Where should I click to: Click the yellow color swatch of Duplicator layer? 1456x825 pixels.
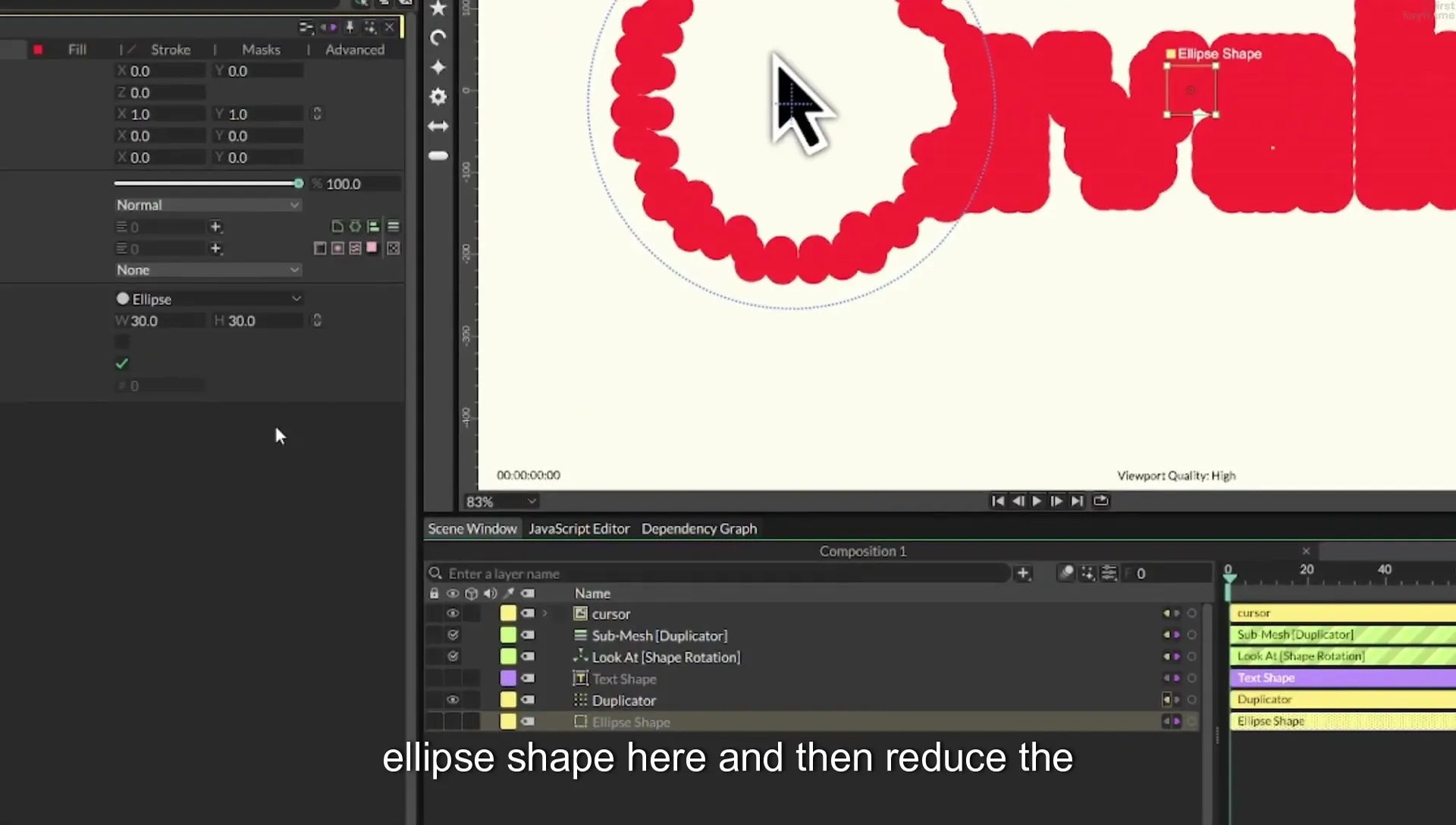pos(508,700)
